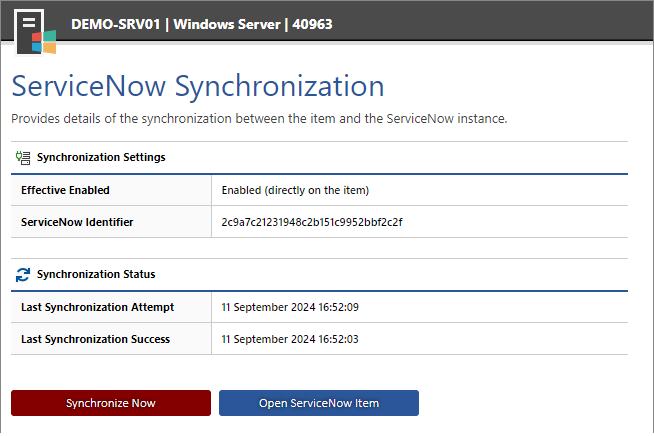The image size is (654, 436).
Task: Click the ServiceNow Synchronization page title
Action: tap(198, 86)
